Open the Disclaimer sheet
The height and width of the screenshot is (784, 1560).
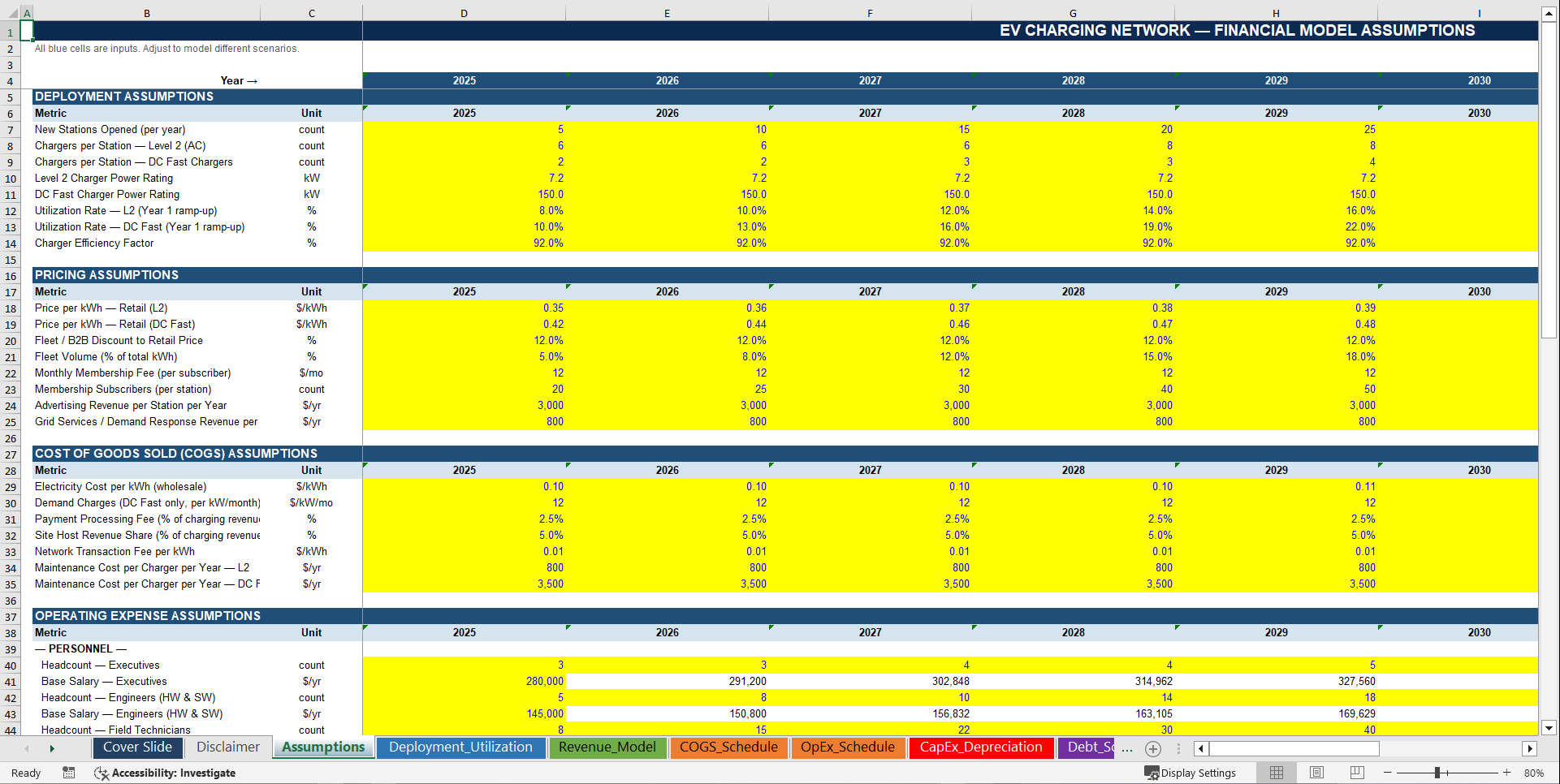(227, 747)
